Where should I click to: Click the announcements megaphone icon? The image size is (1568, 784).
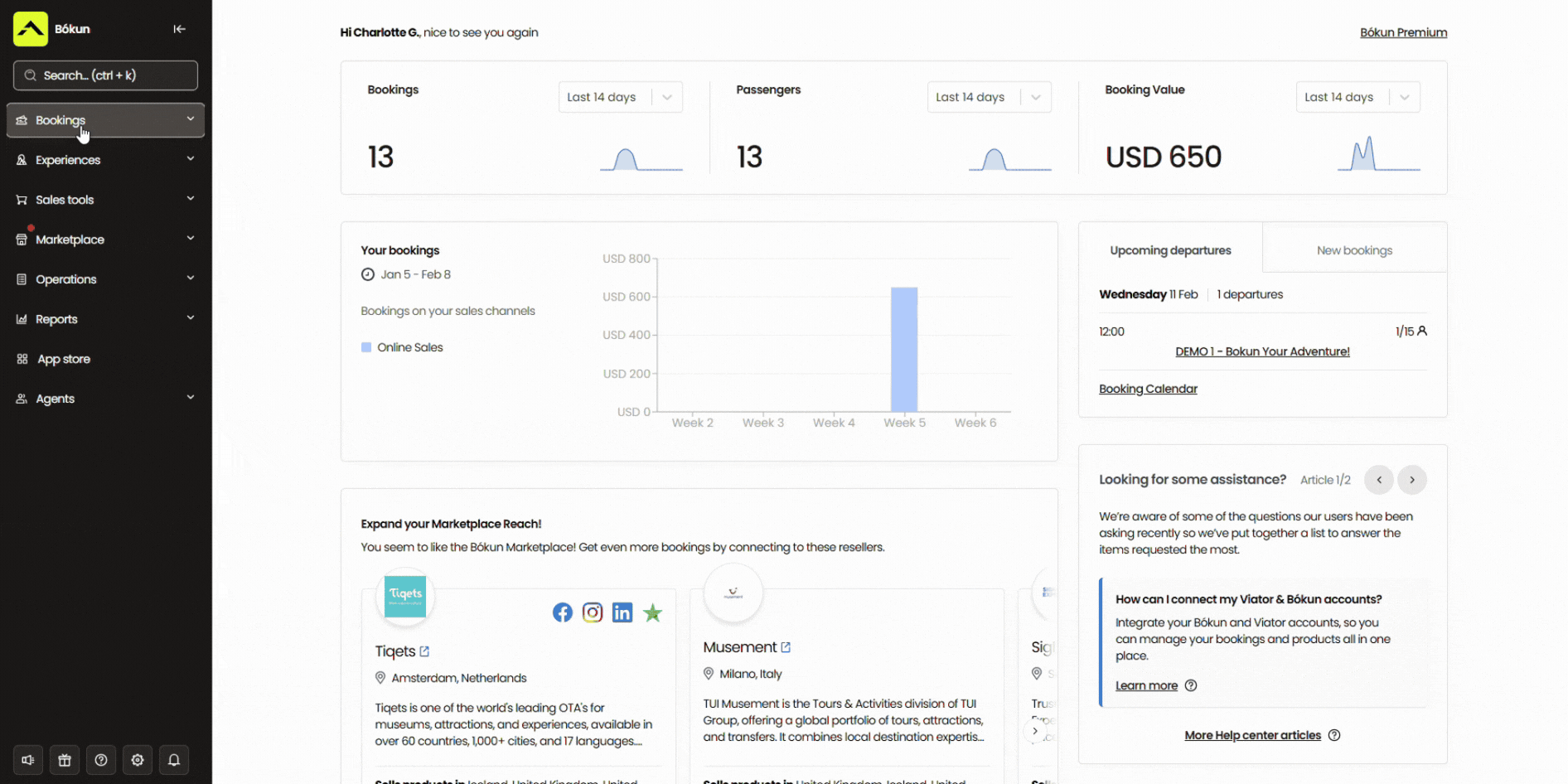28,760
